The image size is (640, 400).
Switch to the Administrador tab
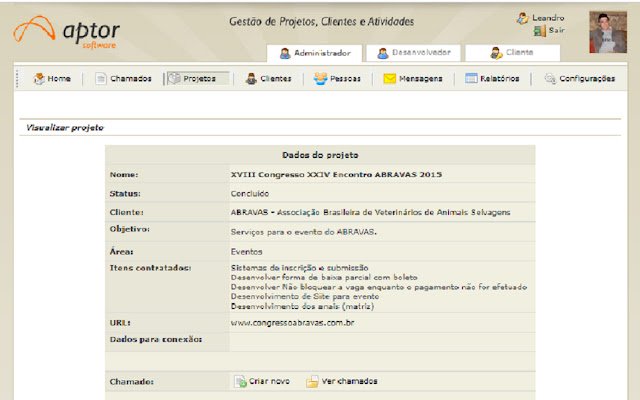pos(314,53)
